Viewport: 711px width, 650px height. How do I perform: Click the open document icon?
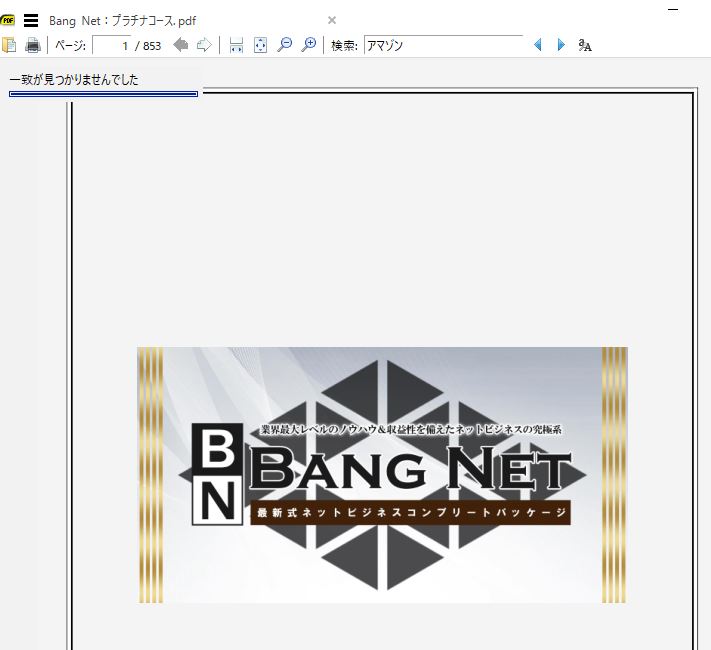pos(9,45)
